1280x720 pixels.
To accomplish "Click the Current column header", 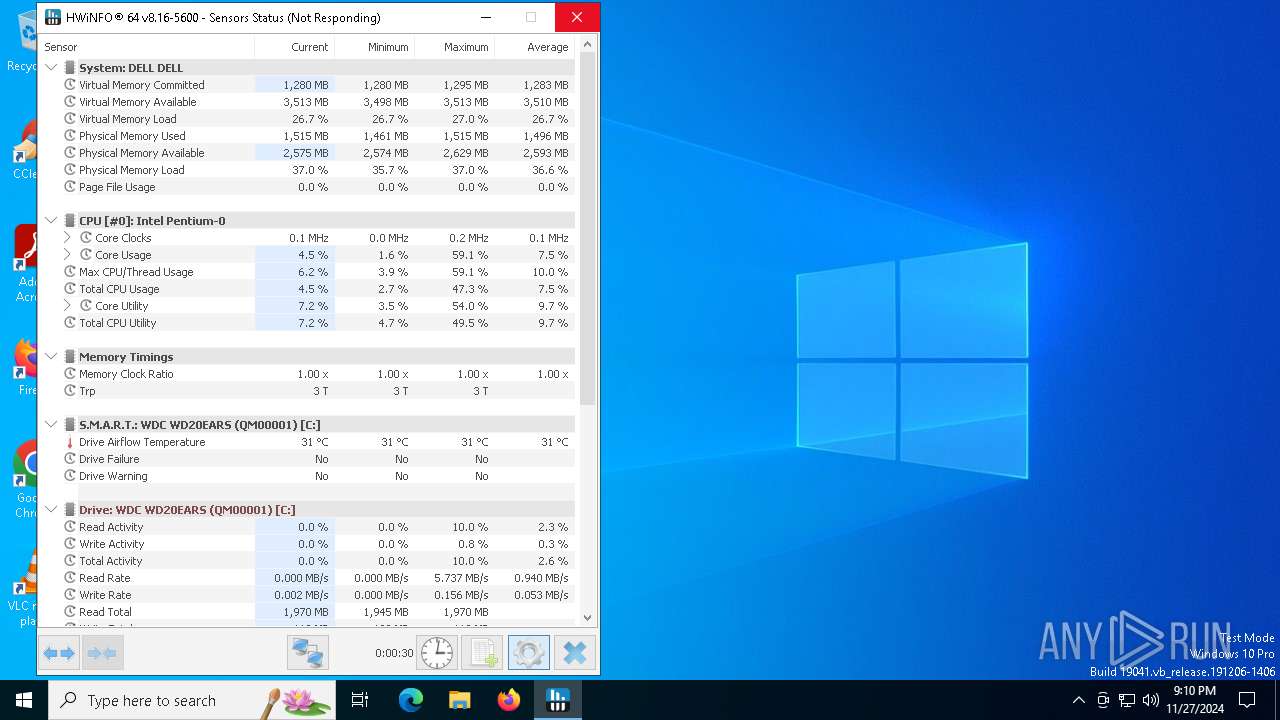I will pyautogui.click(x=294, y=47).
